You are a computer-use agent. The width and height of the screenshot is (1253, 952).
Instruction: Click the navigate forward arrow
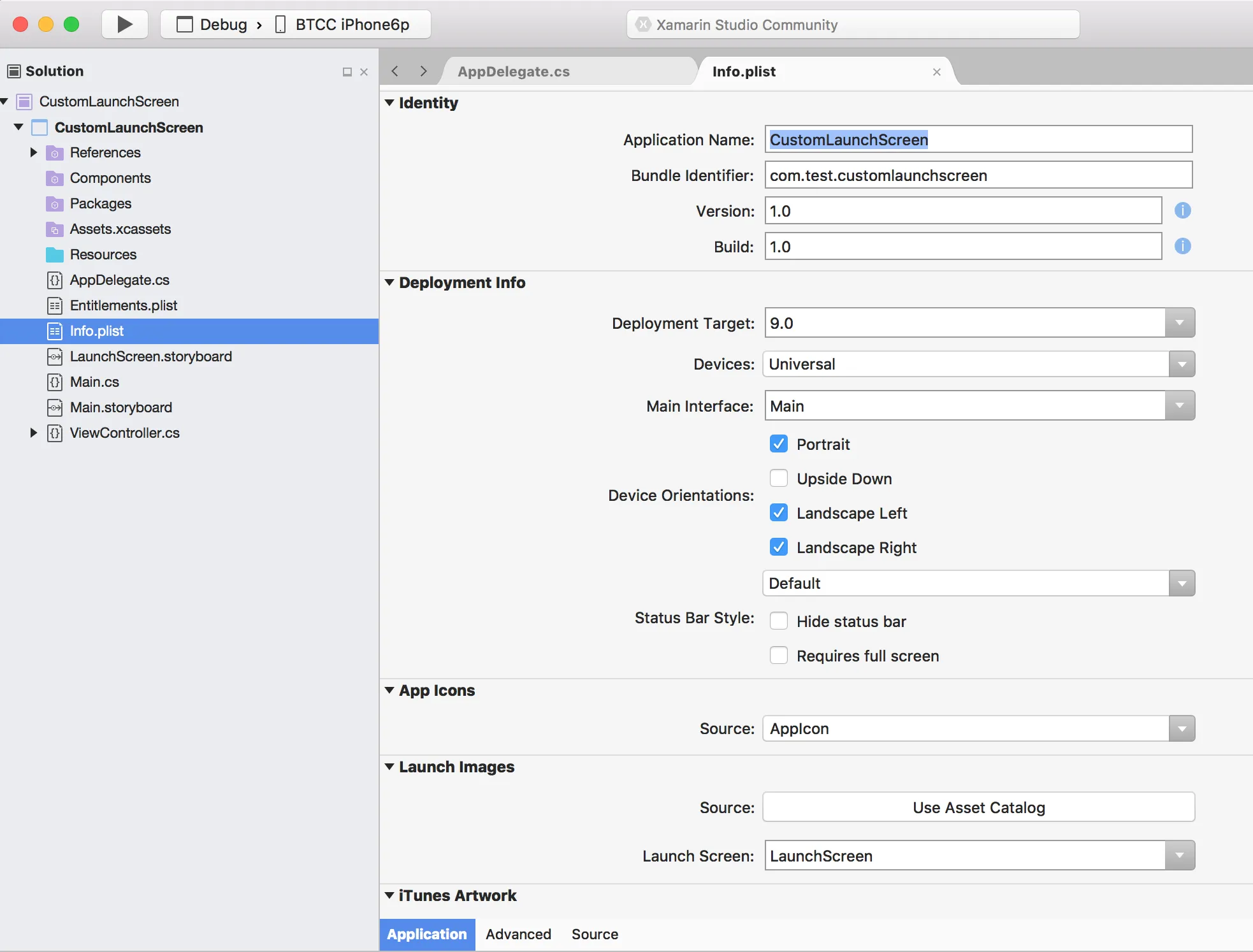423,71
